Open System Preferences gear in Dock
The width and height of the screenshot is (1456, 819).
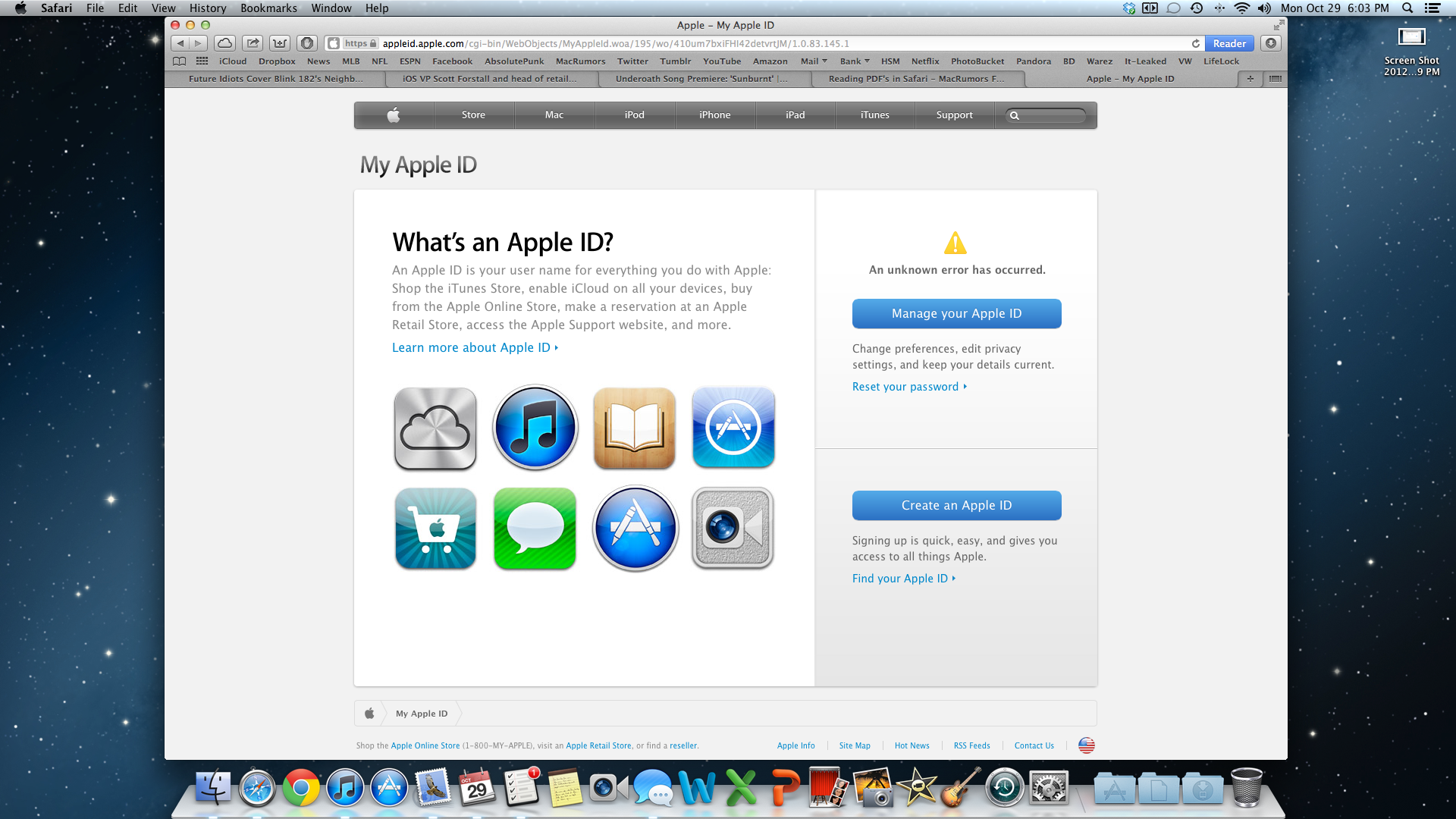click(1049, 788)
